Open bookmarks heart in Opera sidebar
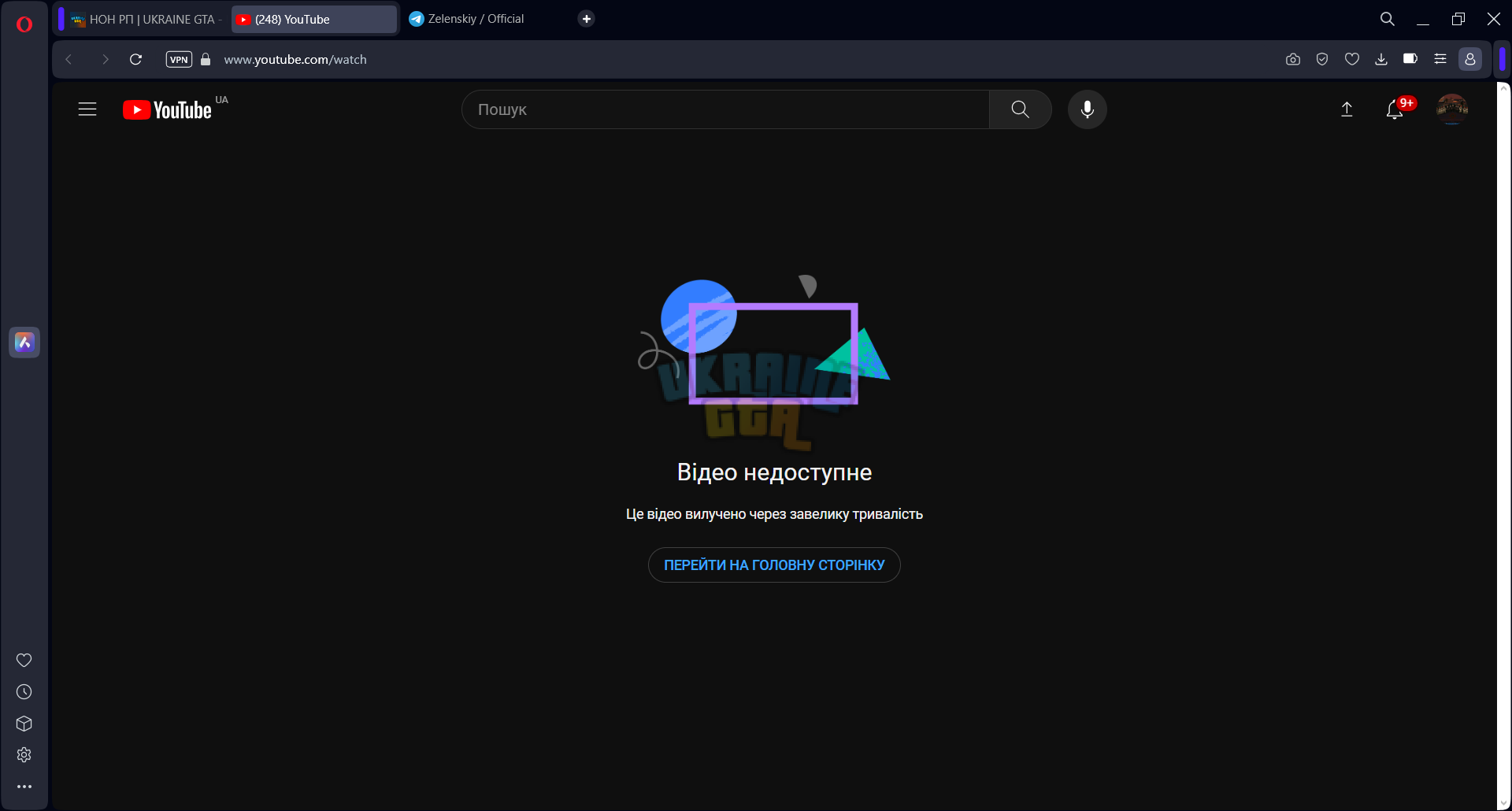Image resolution: width=1512 pixels, height=811 pixels. [x=24, y=661]
